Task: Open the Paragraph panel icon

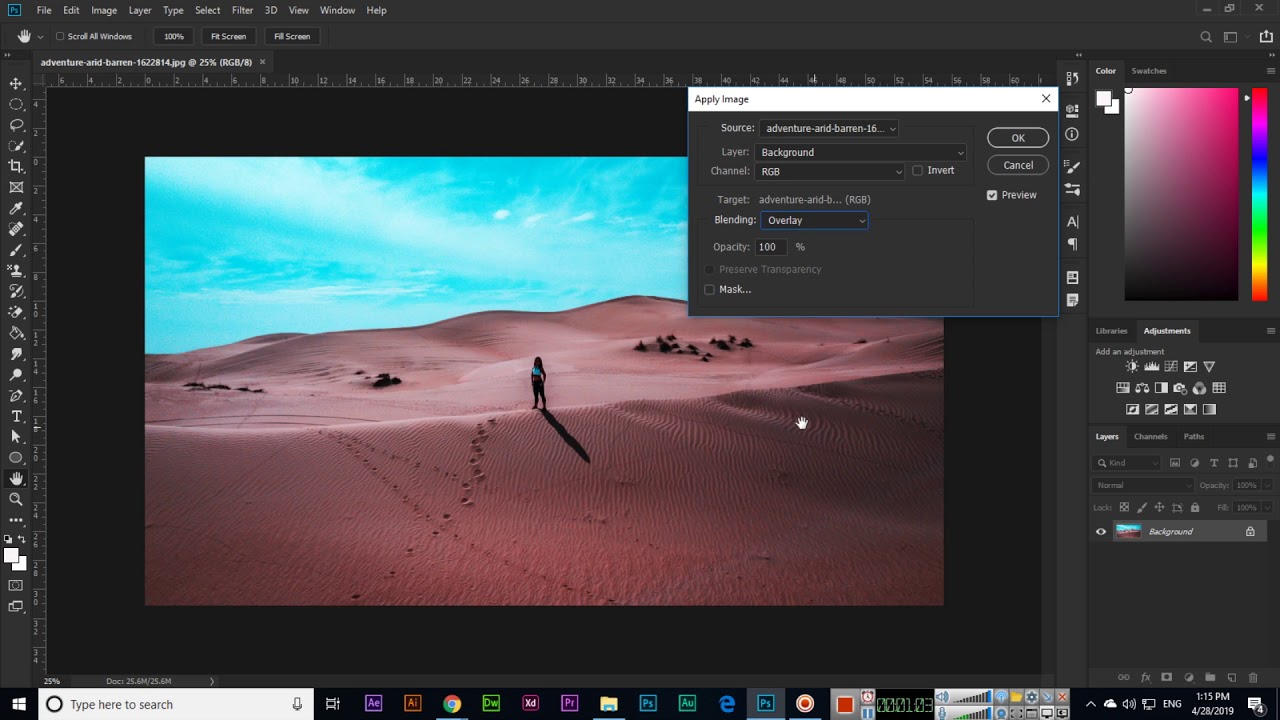Action: (1072, 244)
